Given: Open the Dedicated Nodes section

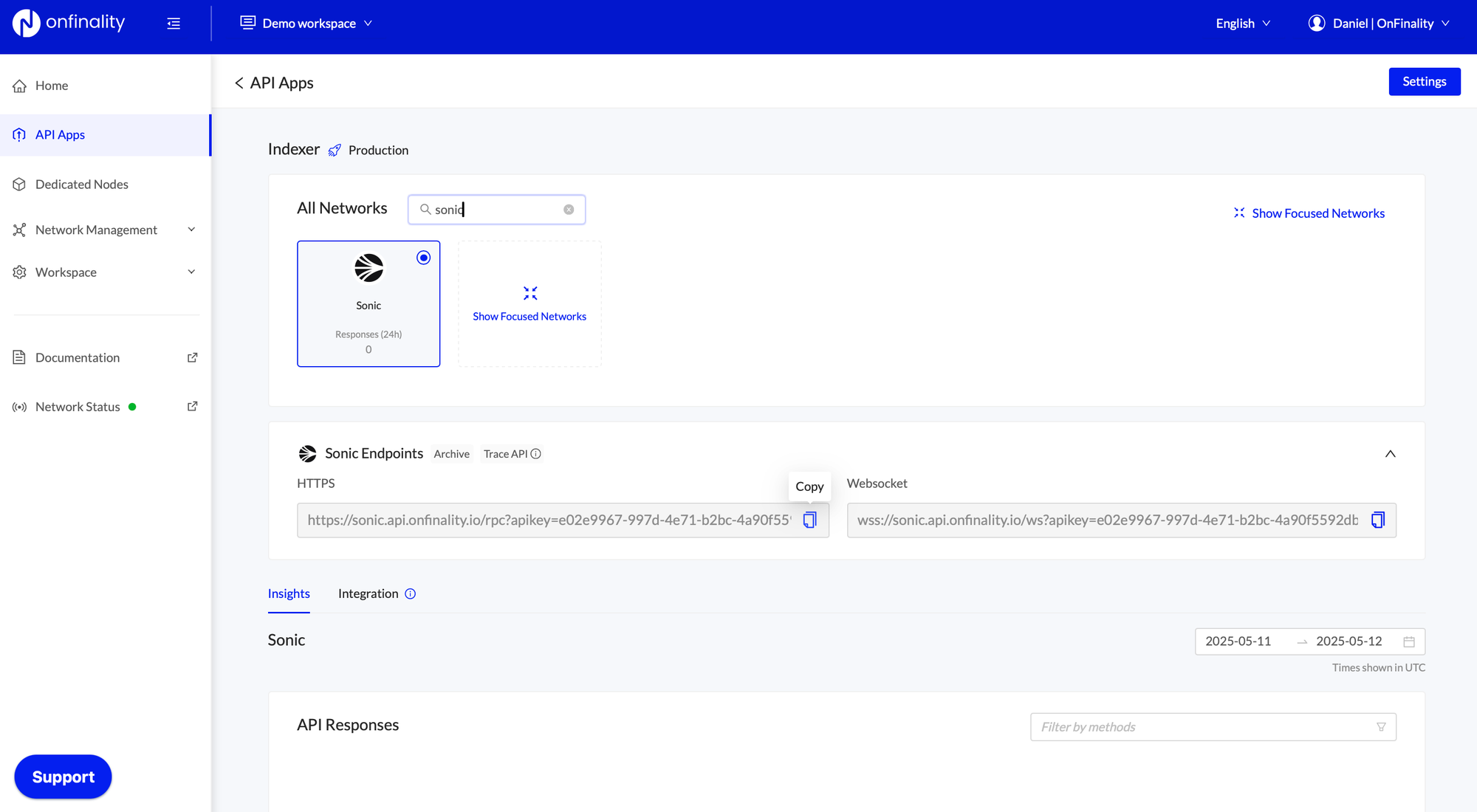Looking at the screenshot, I should tap(81, 184).
